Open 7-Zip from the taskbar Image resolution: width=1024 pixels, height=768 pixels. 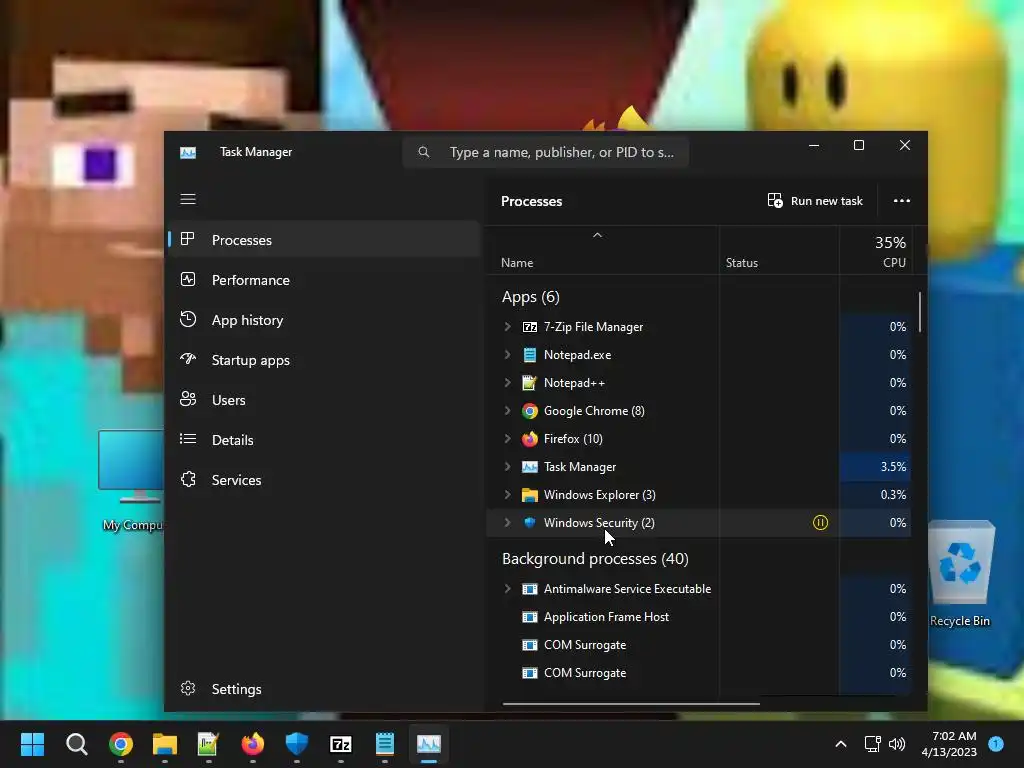(341, 744)
